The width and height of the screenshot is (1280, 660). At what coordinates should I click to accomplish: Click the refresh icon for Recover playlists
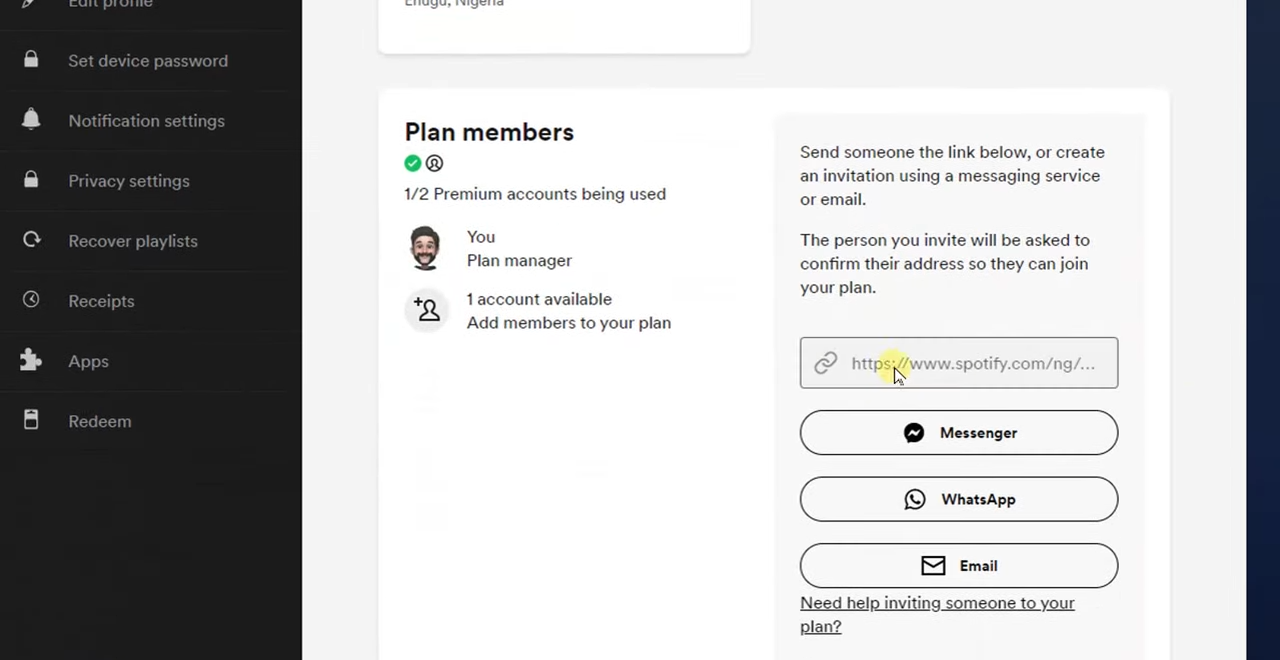[x=31, y=240]
